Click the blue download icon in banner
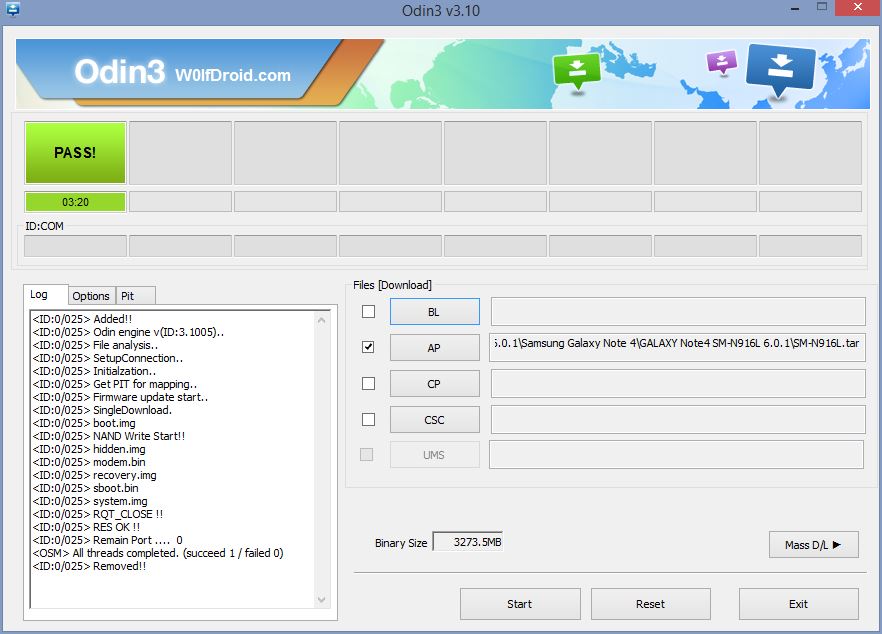Image resolution: width=882 pixels, height=634 pixels. click(x=780, y=72)
